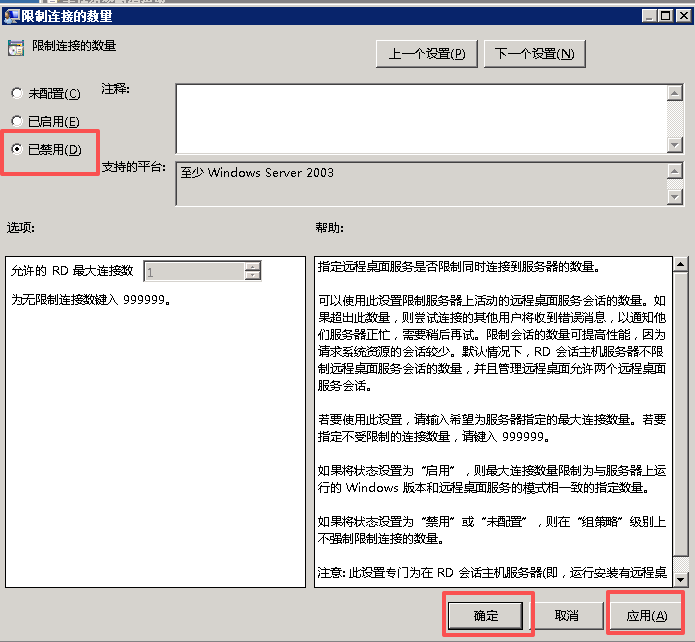695x642 pixels.
Task: Click the title bar system menu icon
Action: coord(11,15)
